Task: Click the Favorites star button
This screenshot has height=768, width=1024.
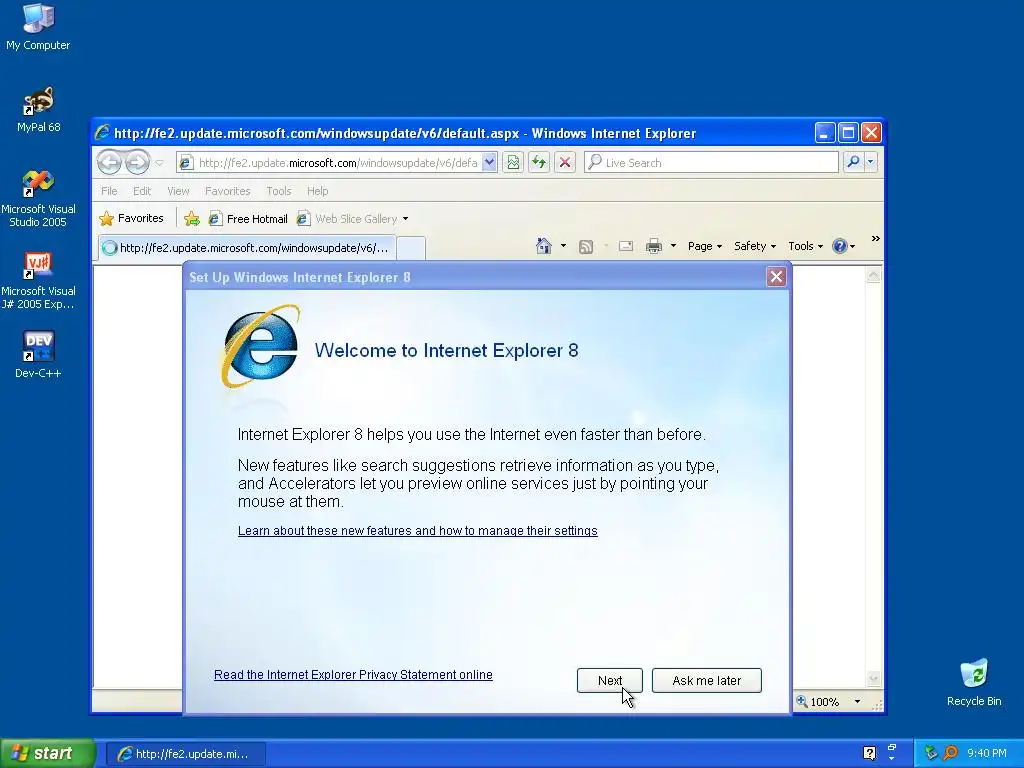Action: (x=131, y=218)
